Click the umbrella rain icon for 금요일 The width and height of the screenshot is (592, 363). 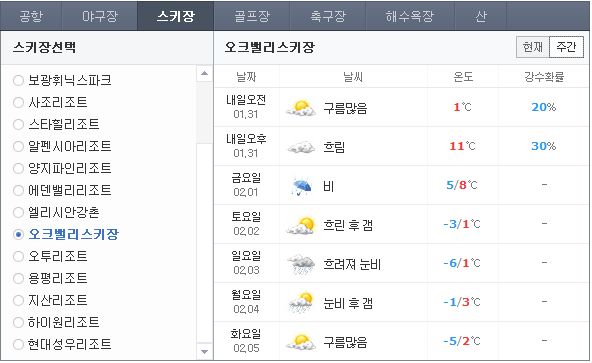pos(302,186)
